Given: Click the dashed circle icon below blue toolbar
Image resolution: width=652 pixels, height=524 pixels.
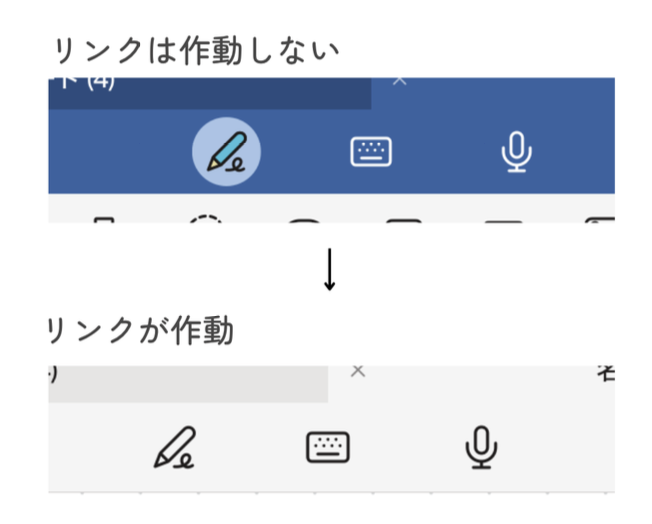Looking at the screenshot, I should (x=206, y=220).
